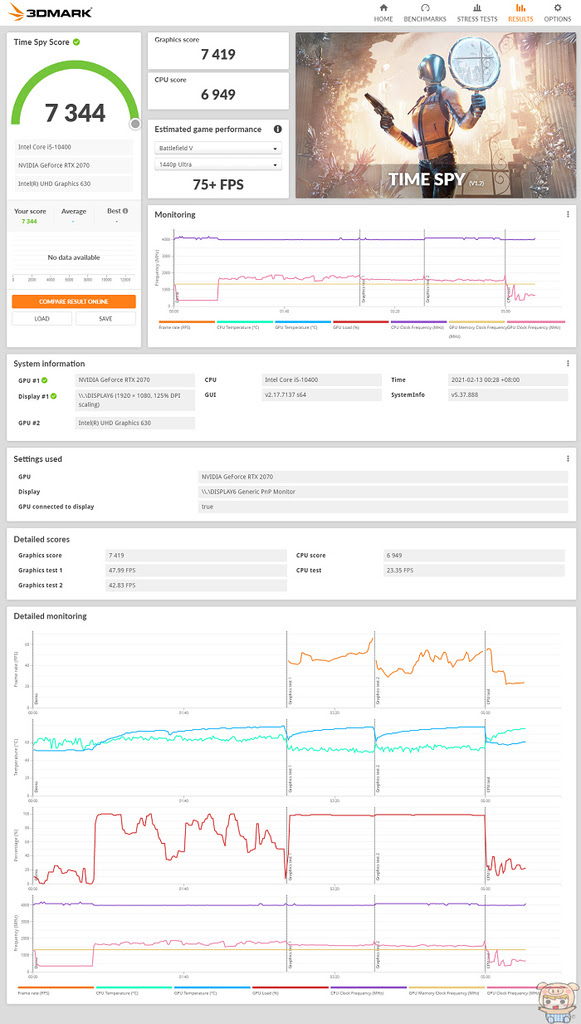The height and width of the screenshot is (1024, 581).
Task: Click the Intel Core i5-10400 entry under score
Action: click(x=74, y=147)
